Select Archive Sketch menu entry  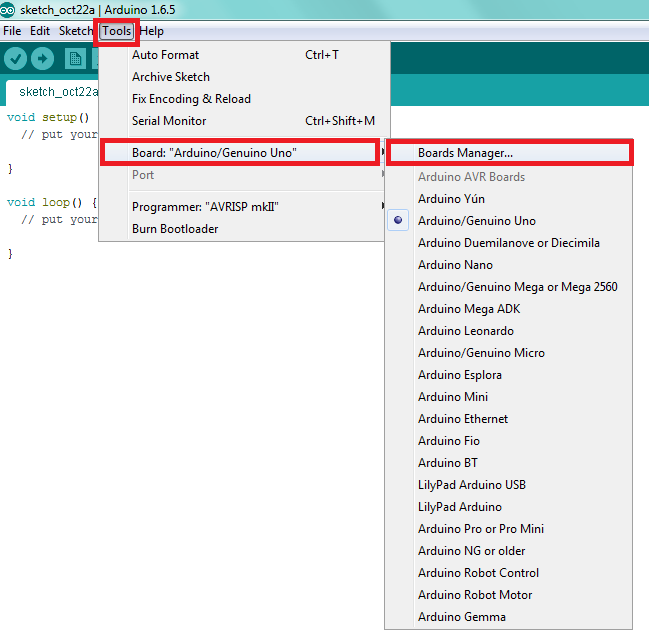[x=244, y=77]
